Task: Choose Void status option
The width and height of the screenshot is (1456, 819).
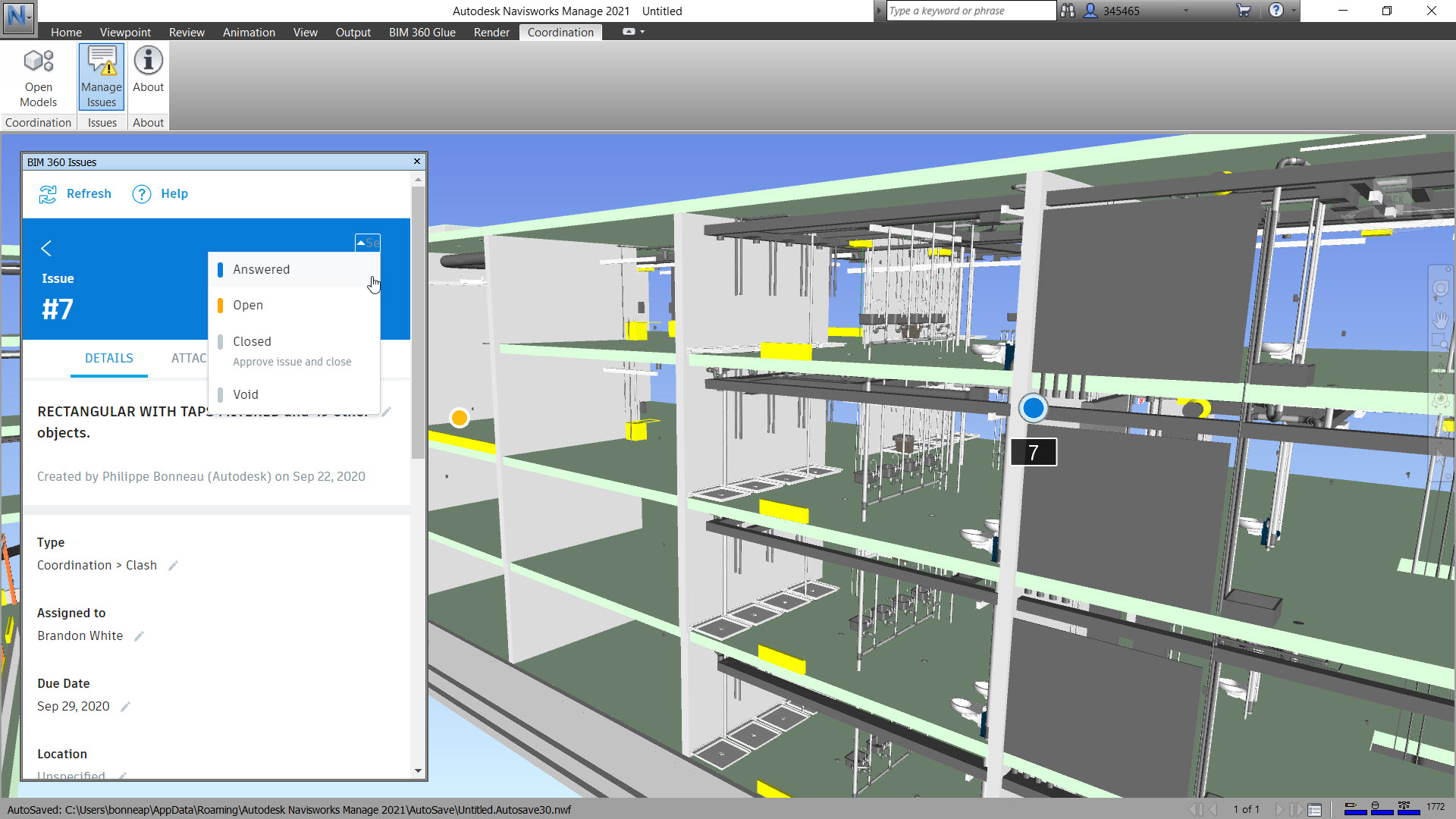Action: coord(246,394)
